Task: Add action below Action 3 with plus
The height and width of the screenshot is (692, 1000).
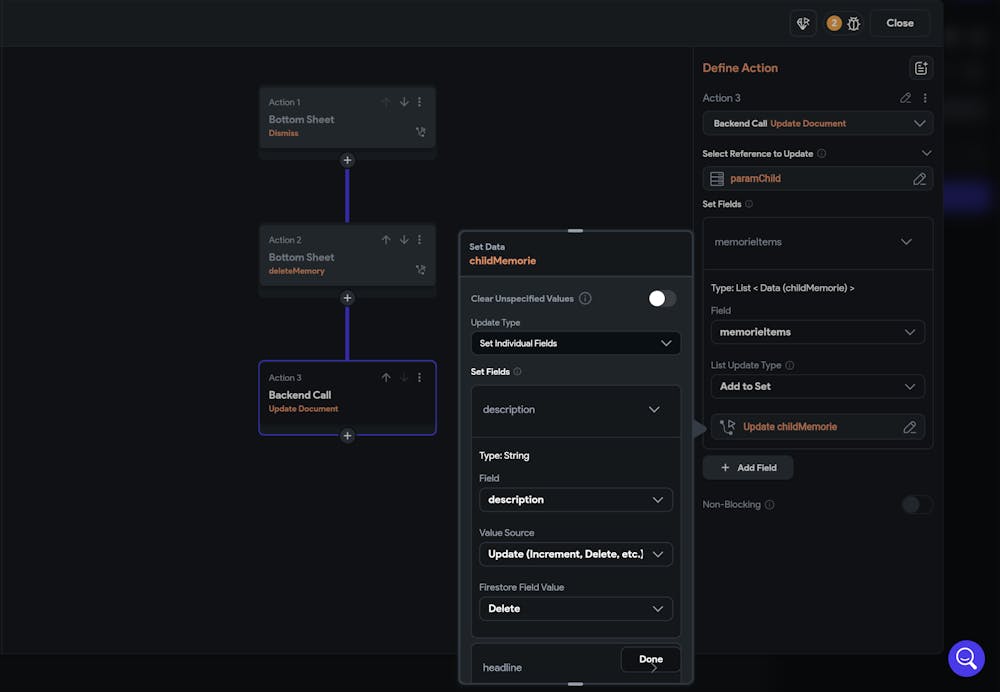Action: [347, 436]
